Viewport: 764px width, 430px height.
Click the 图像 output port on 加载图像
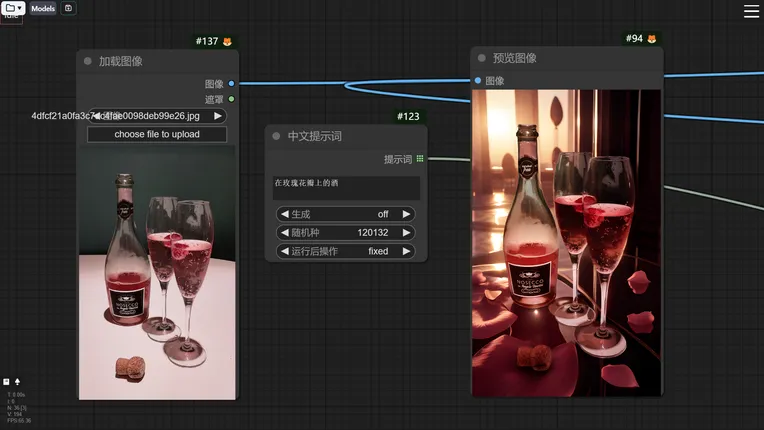click(x=231, y=84)
